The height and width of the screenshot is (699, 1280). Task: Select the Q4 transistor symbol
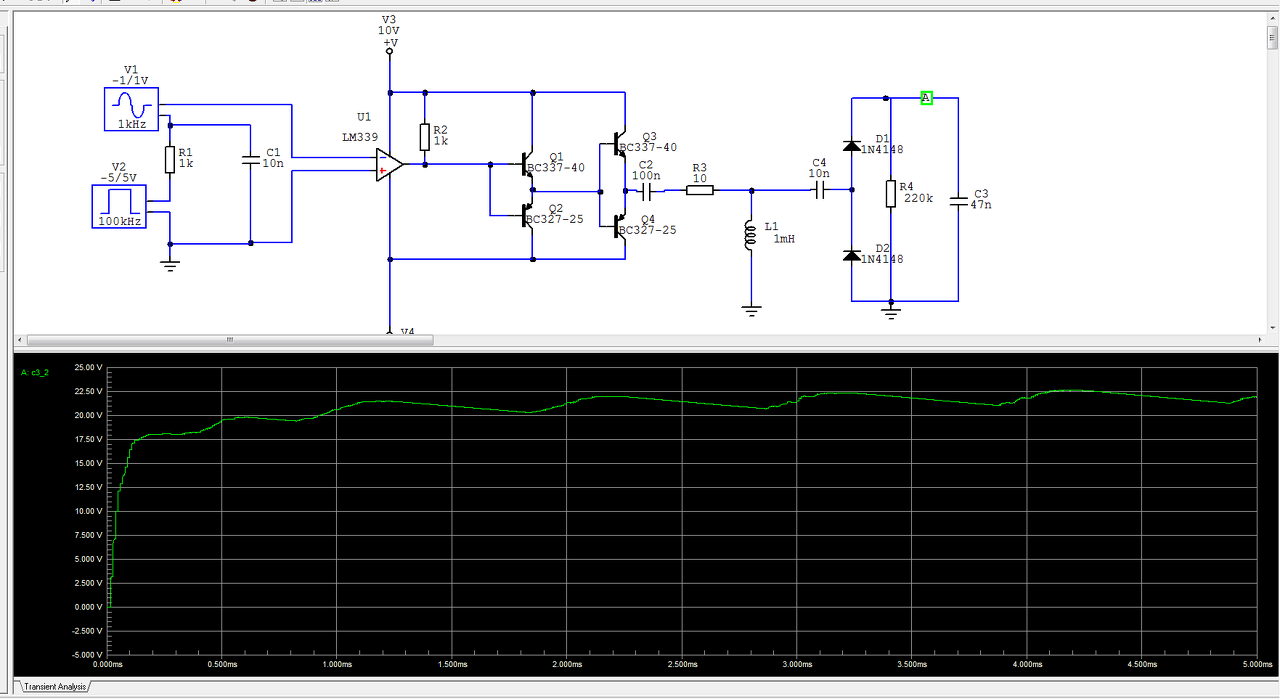click(619, 226)
